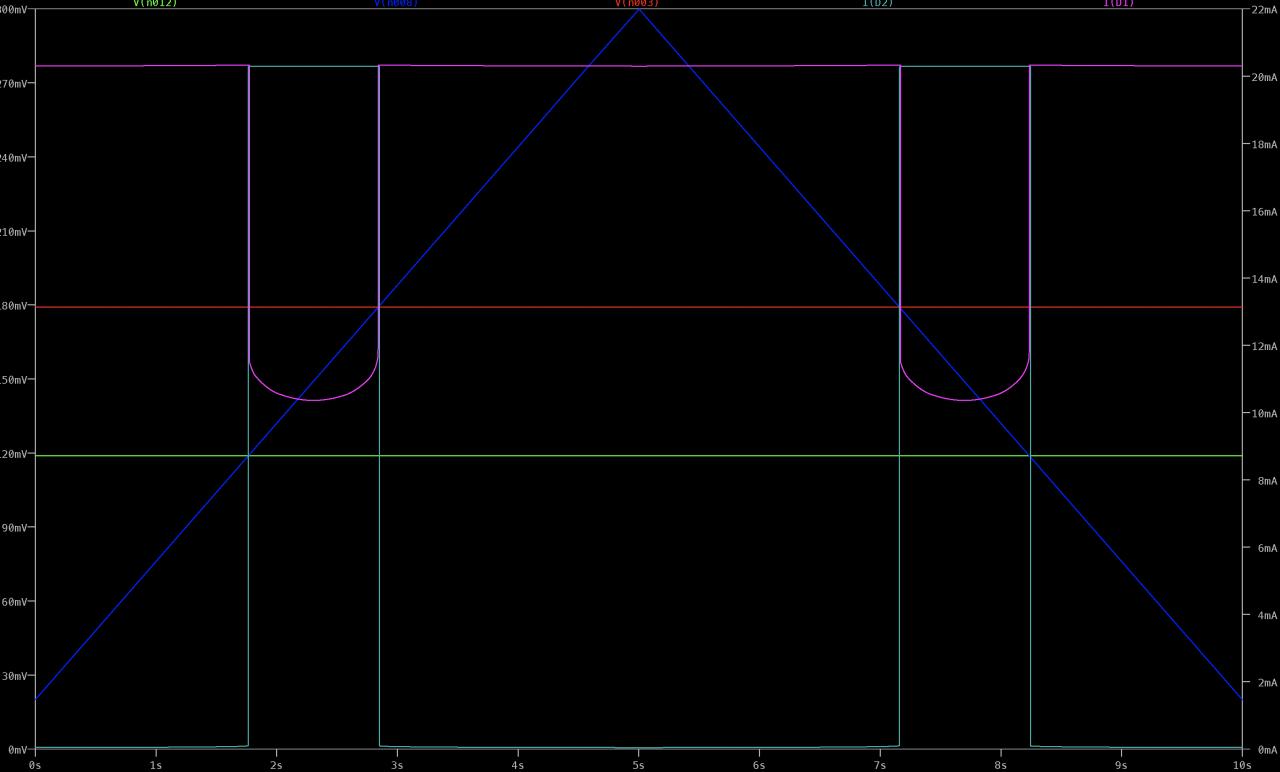Click the peak of the blue triangle waveform

click(x=639, y=10)
